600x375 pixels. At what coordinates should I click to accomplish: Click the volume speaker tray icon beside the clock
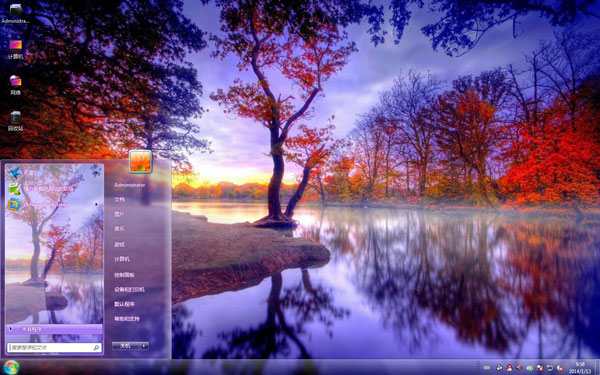click(559, 368)
